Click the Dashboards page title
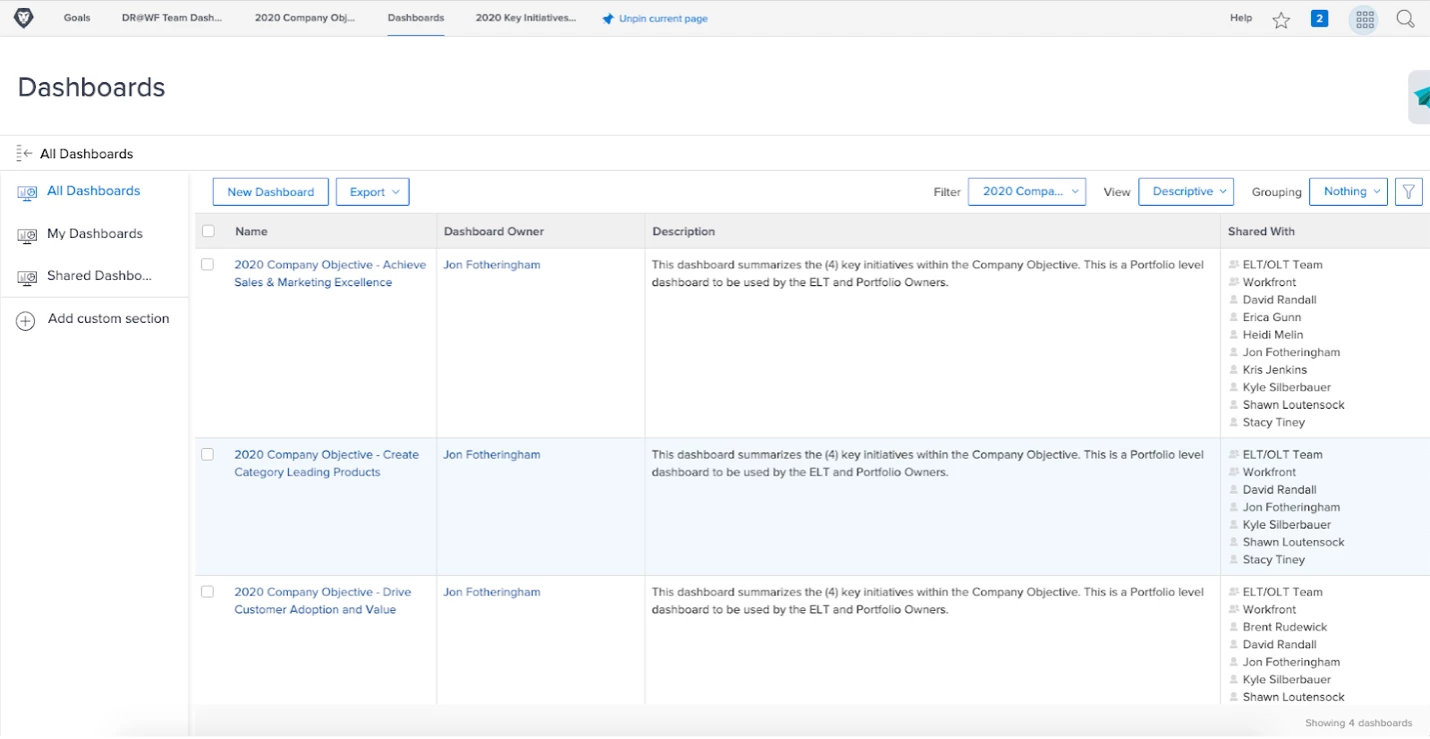 click(91, 88)
